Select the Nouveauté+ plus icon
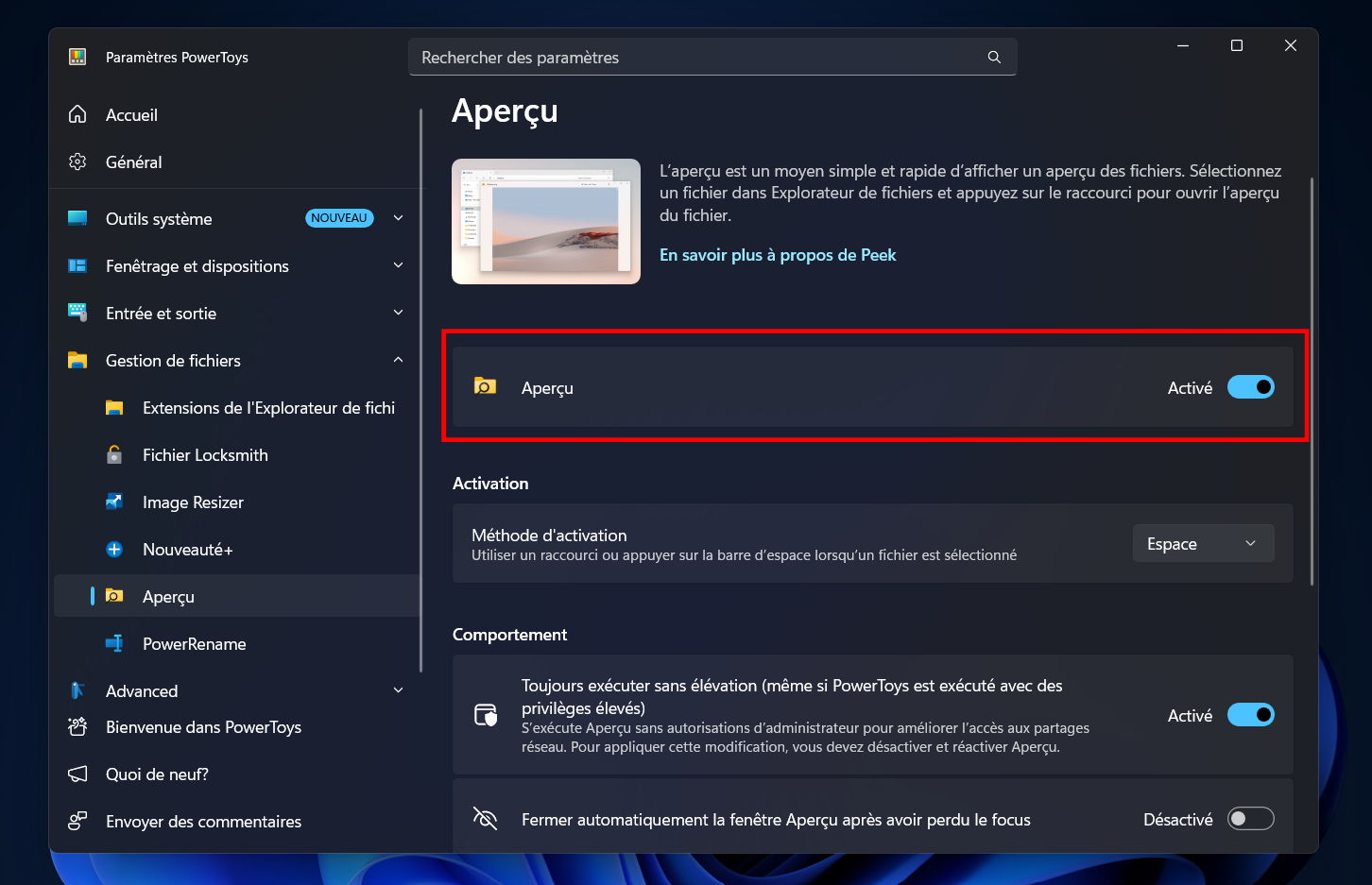1372x885 pixels. [114, 549]
